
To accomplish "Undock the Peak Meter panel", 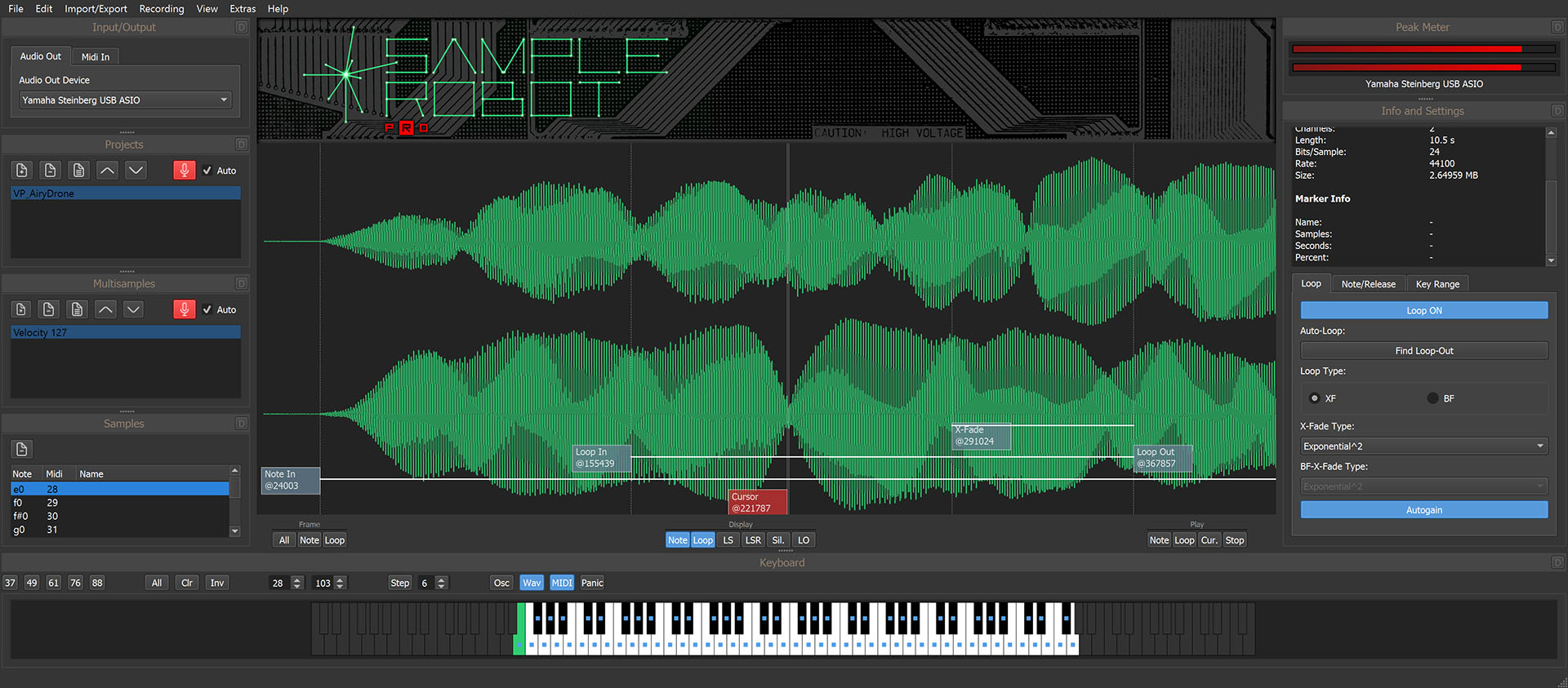I will [x=1557, y=27].
